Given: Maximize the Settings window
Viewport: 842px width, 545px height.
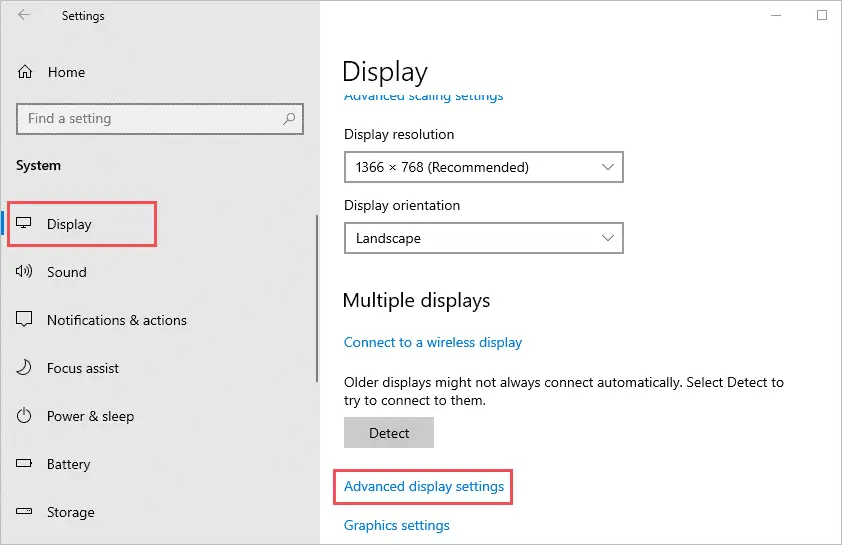Looking at the screenshot, I should [x=822, y=15].
